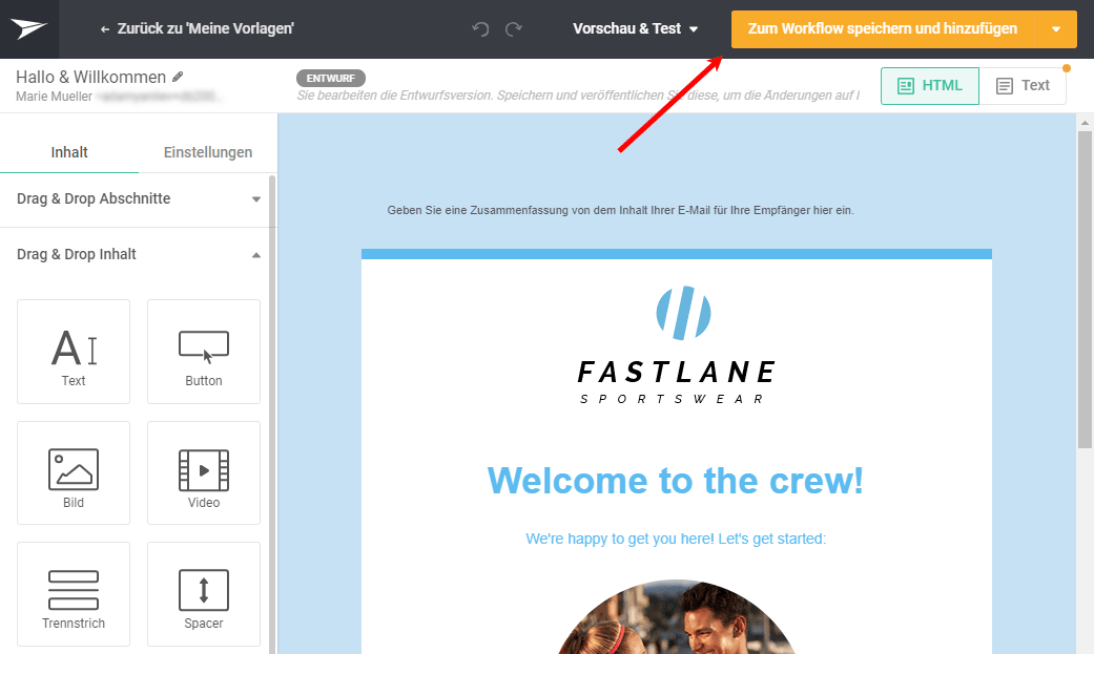Expand the Drag & Drop Abschnitte section

[x=138, y=199]
